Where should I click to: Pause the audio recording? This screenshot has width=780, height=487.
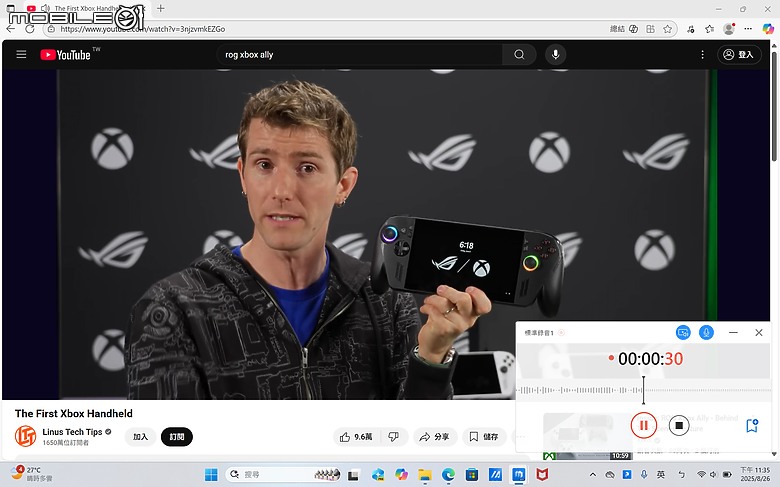pos(644,425)
